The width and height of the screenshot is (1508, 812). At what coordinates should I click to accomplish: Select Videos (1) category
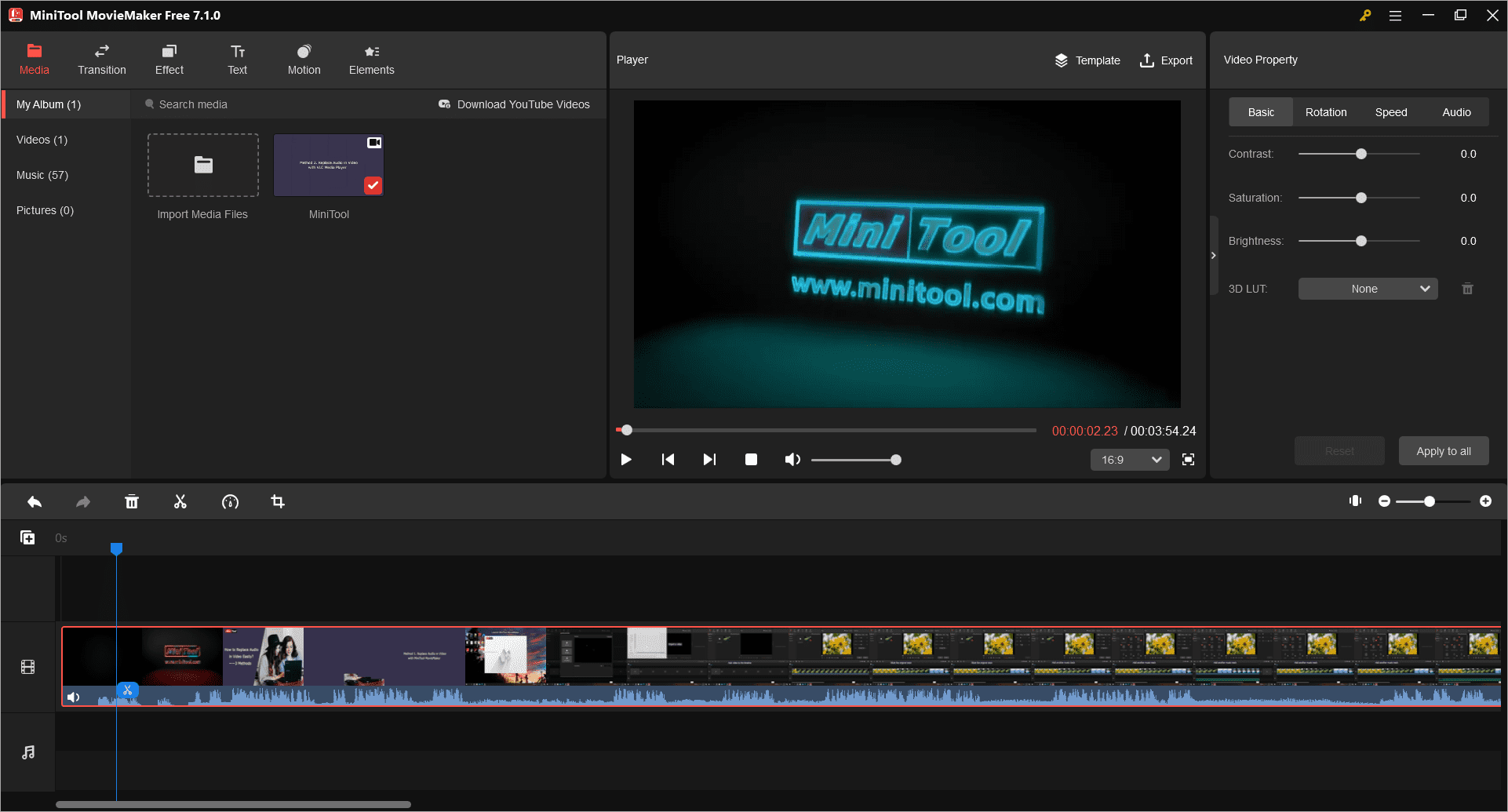42,140
